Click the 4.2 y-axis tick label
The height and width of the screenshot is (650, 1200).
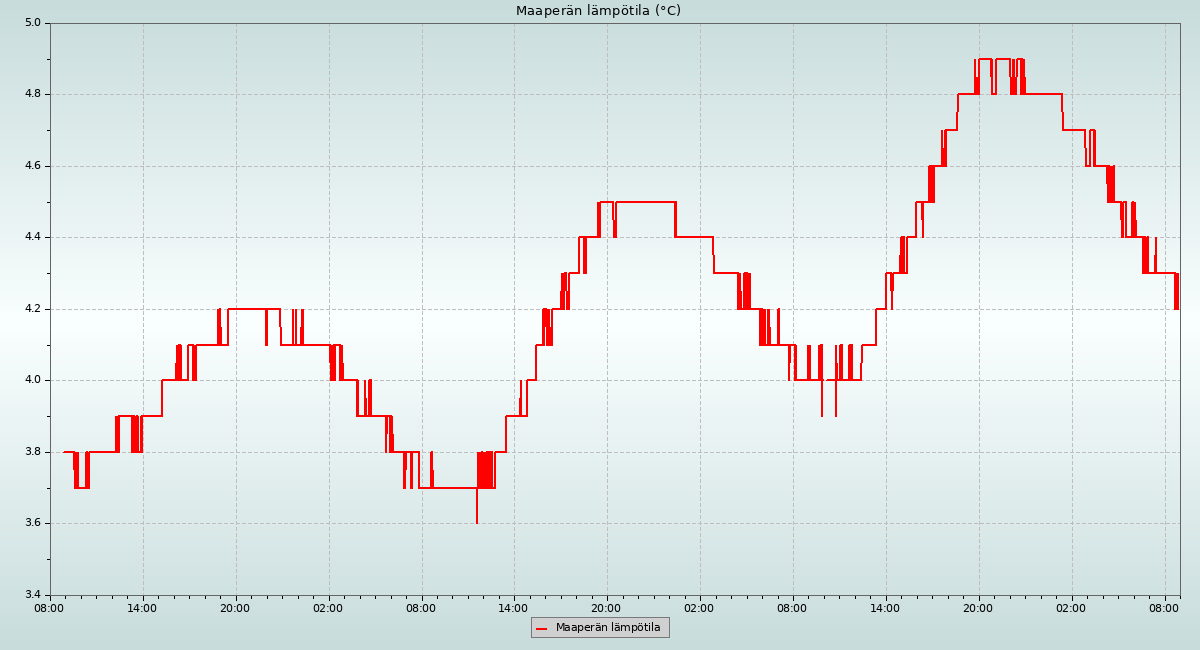[31, 309]
